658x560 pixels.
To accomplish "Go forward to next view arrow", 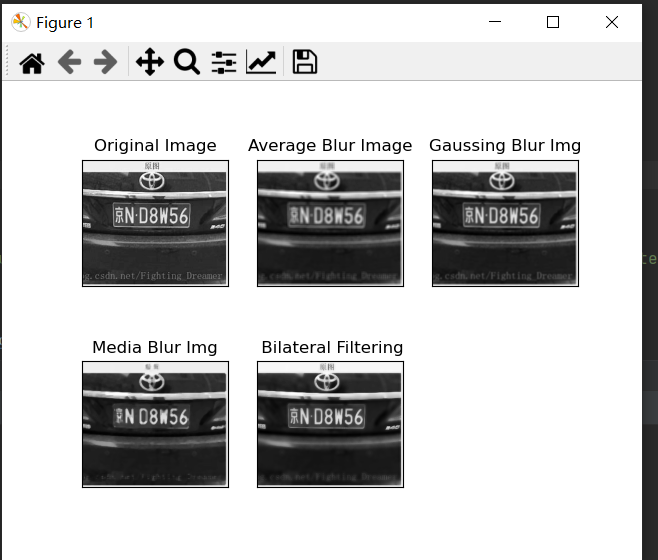I will 105,62.
